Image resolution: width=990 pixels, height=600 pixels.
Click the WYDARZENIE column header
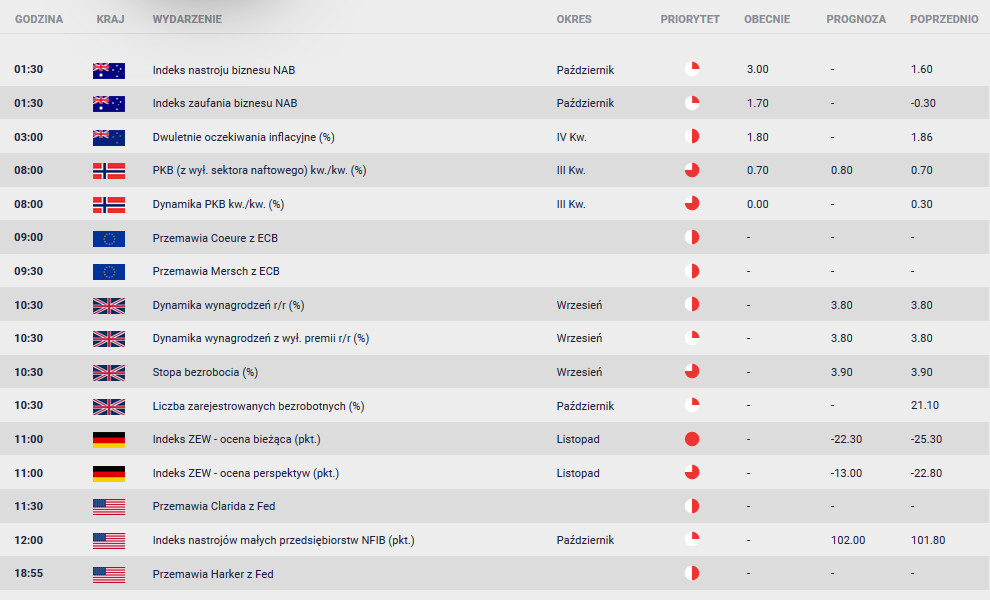(187, 19)
